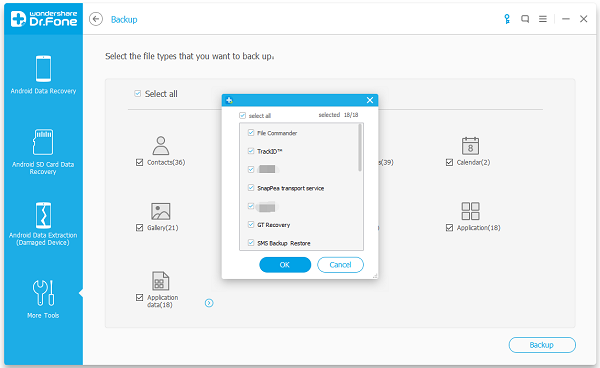Screen dimensions: 600x368
Task: Toggle the main Select all checkbox
Action: 138,93
